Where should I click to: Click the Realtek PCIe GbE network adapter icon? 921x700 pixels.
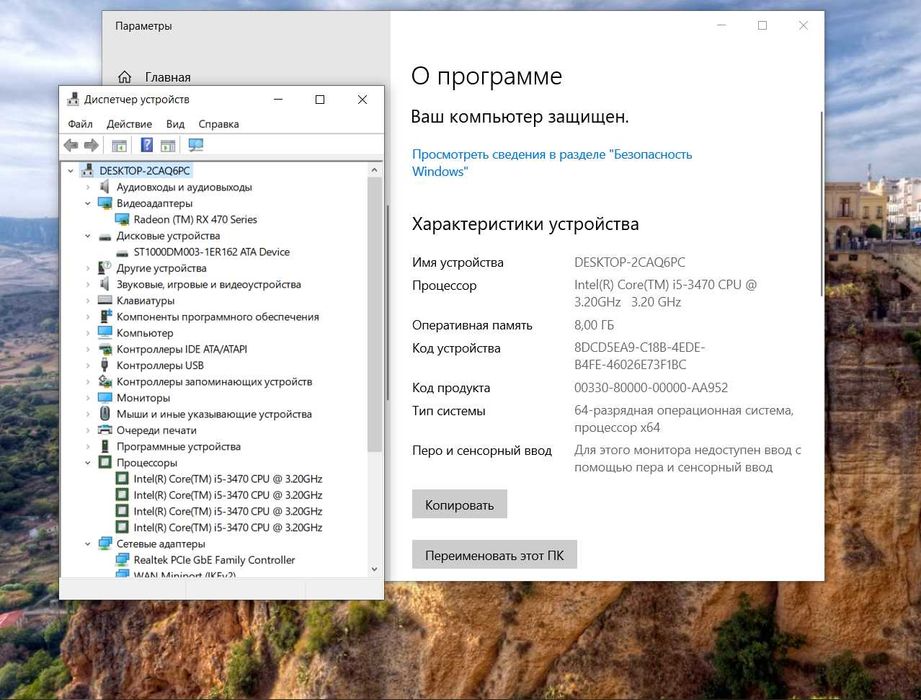(122, 560)
